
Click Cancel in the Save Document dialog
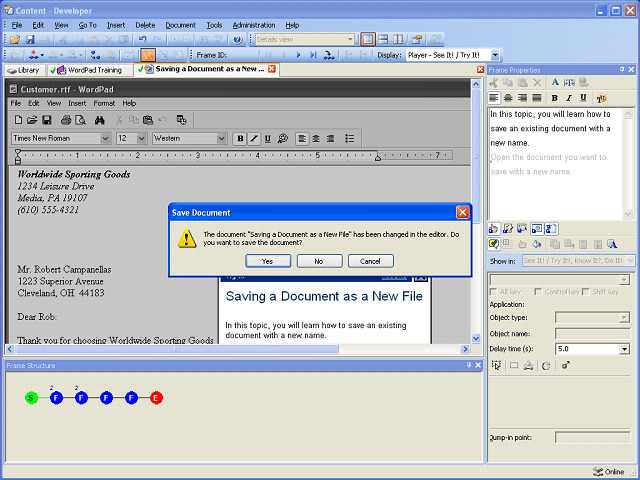coord(371,261)
